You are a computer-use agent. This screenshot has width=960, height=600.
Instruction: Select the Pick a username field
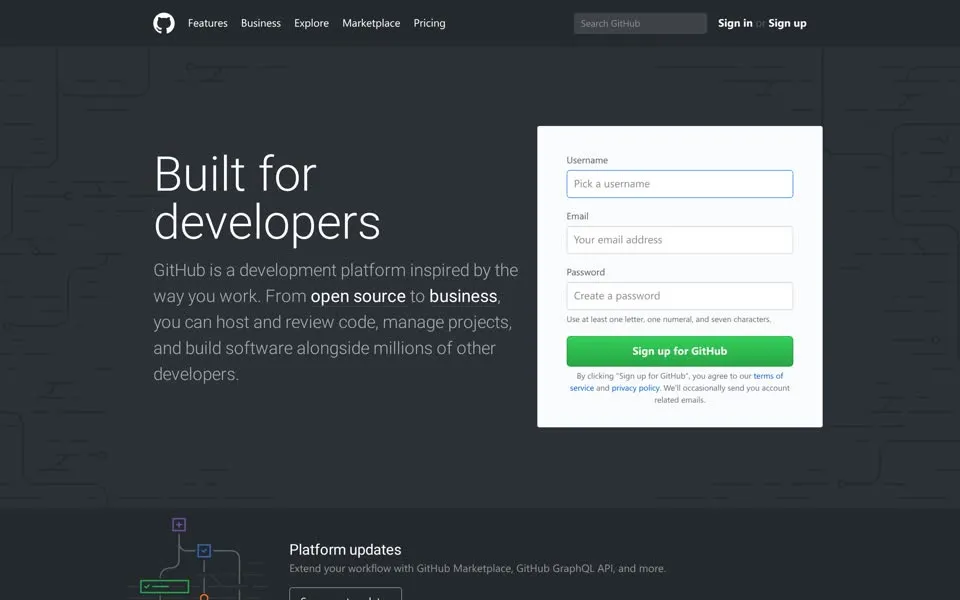(x=680, y=184)
